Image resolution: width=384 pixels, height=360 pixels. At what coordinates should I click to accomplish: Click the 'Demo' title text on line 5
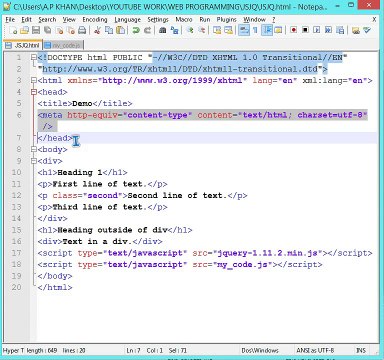tap(82, 104)
